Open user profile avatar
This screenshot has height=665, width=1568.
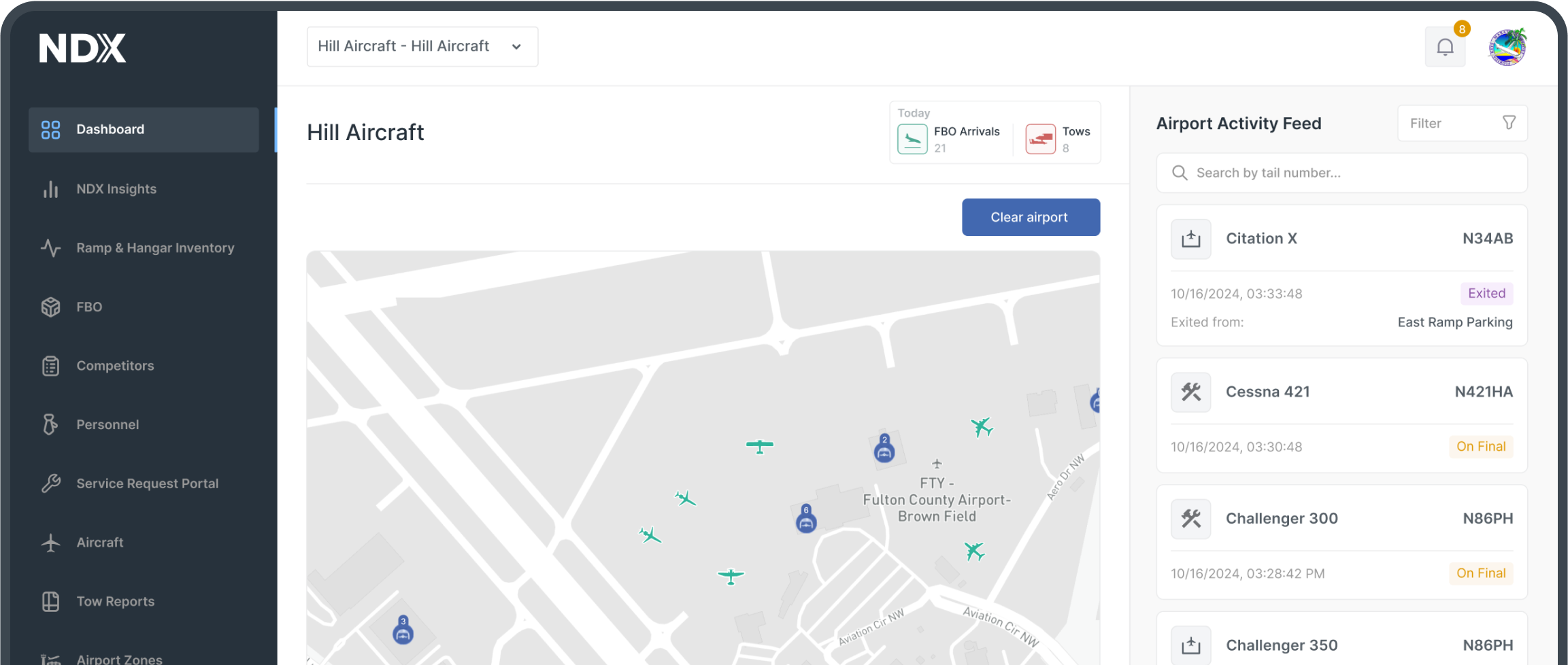[1507, 47]
